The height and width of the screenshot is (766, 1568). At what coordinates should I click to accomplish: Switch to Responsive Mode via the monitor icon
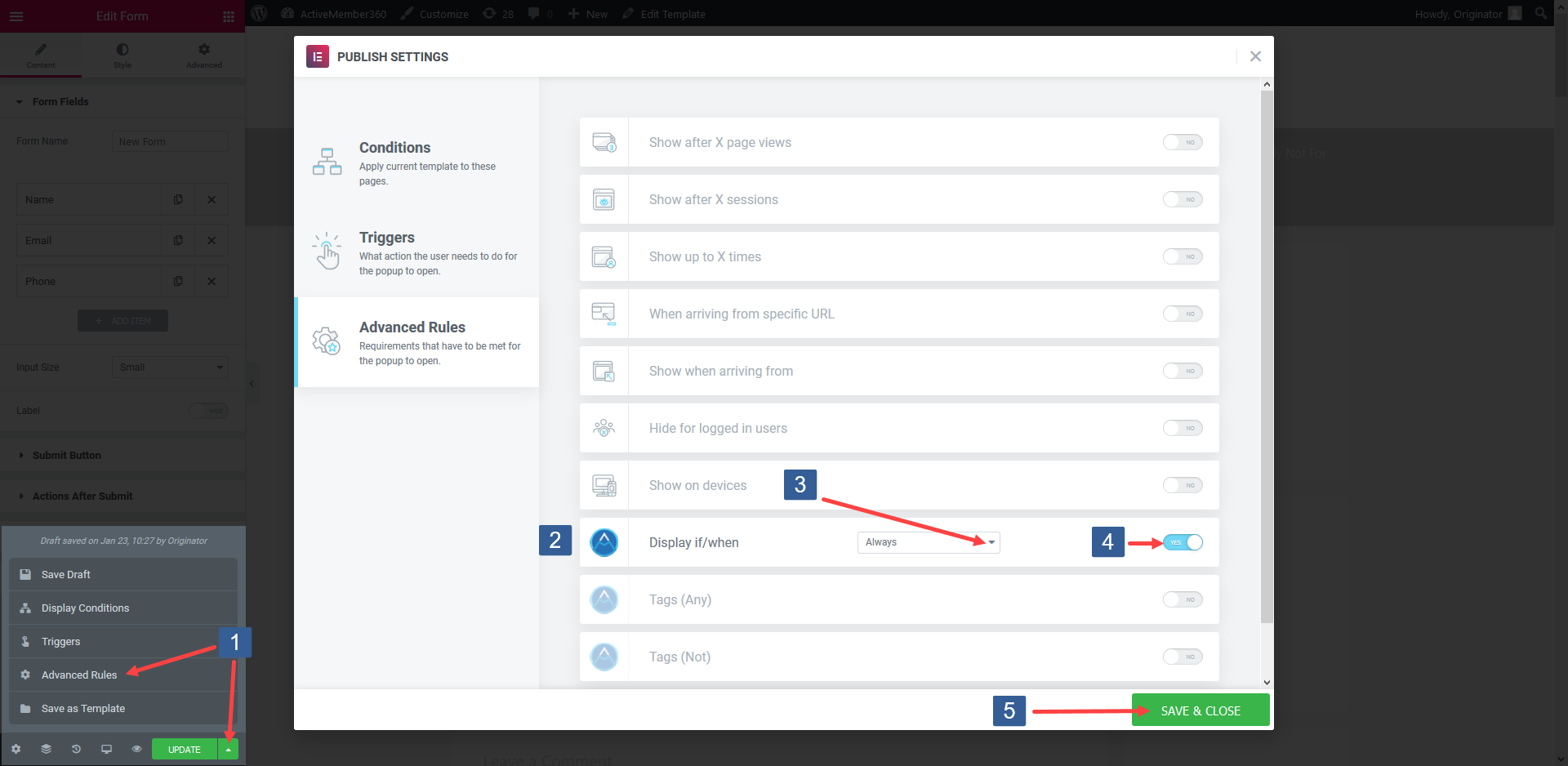pos(106,749)
